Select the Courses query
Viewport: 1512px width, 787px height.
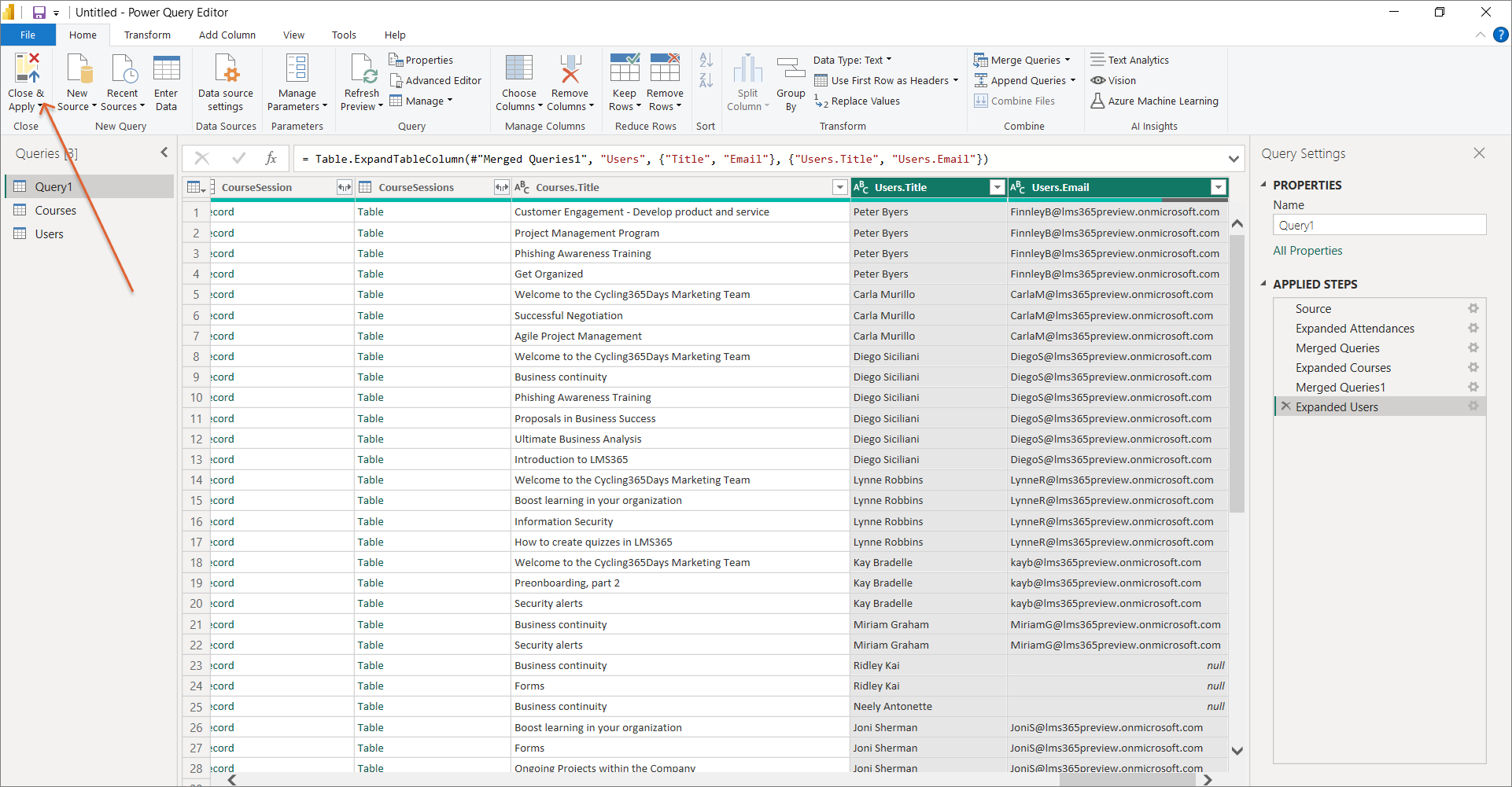click(x=55, y=210)
